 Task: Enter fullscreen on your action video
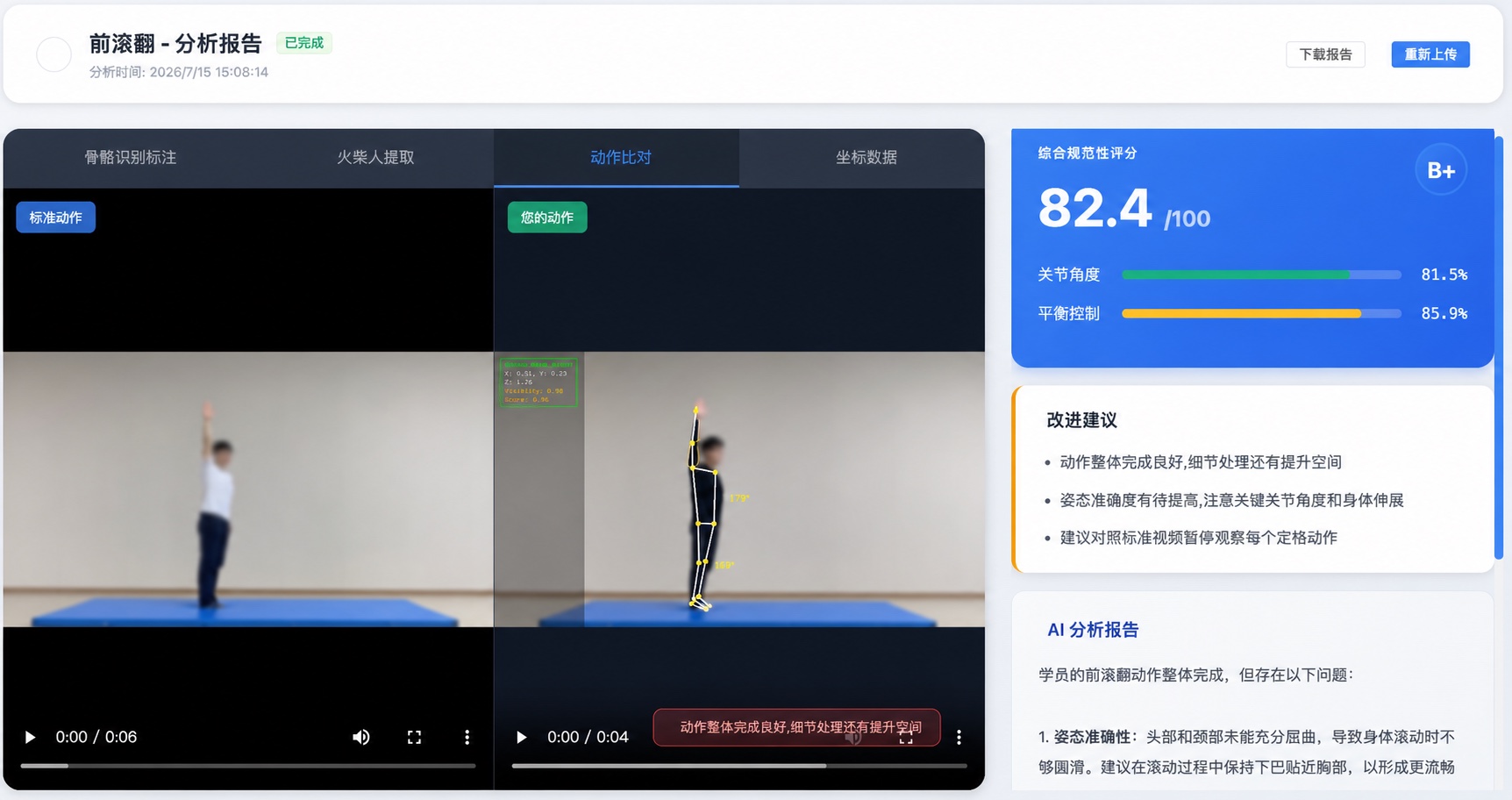[906, 738]
